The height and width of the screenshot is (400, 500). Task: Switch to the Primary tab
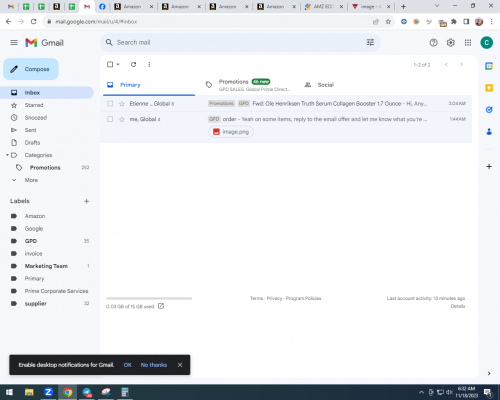[x=149, y=85]
